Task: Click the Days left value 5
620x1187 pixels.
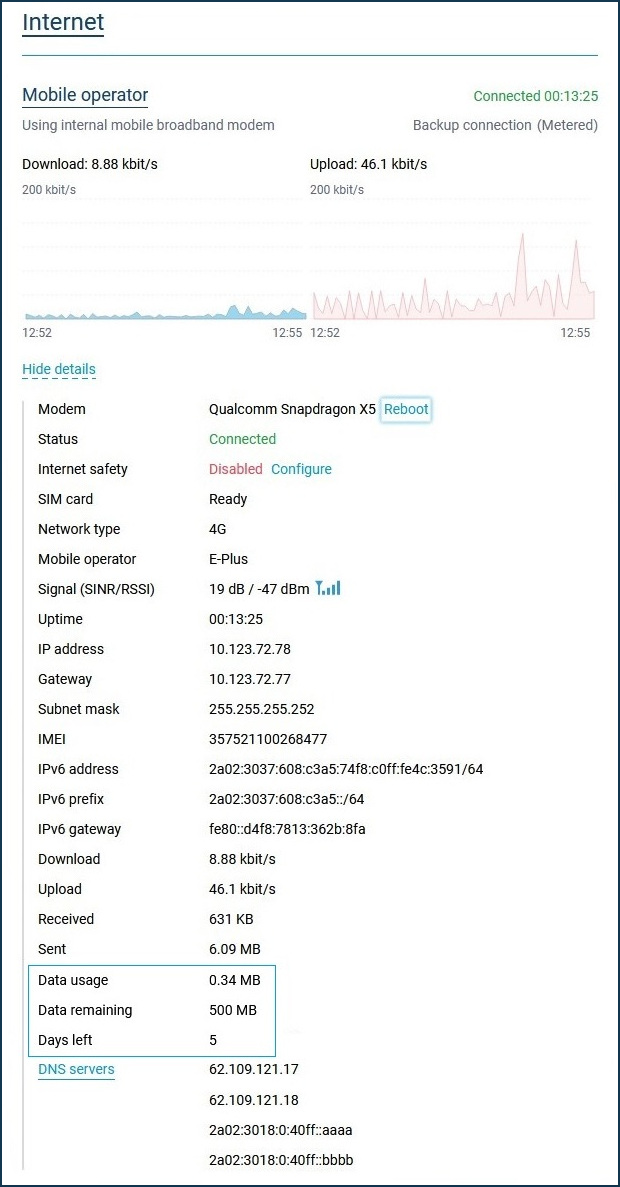Action: pos(213,1040)
